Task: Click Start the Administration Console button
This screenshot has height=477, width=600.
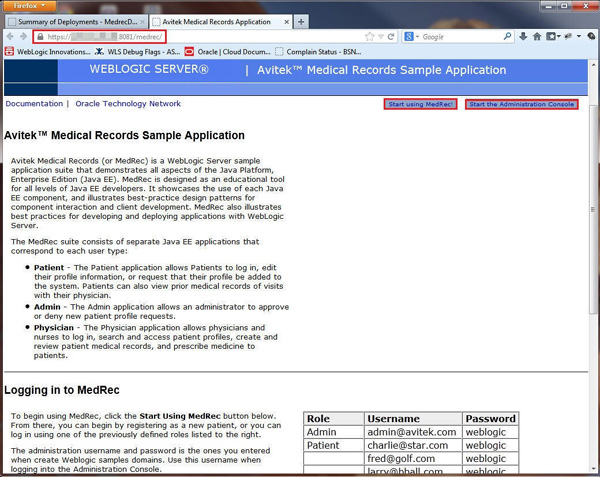Action: click(x=522, y=104)
